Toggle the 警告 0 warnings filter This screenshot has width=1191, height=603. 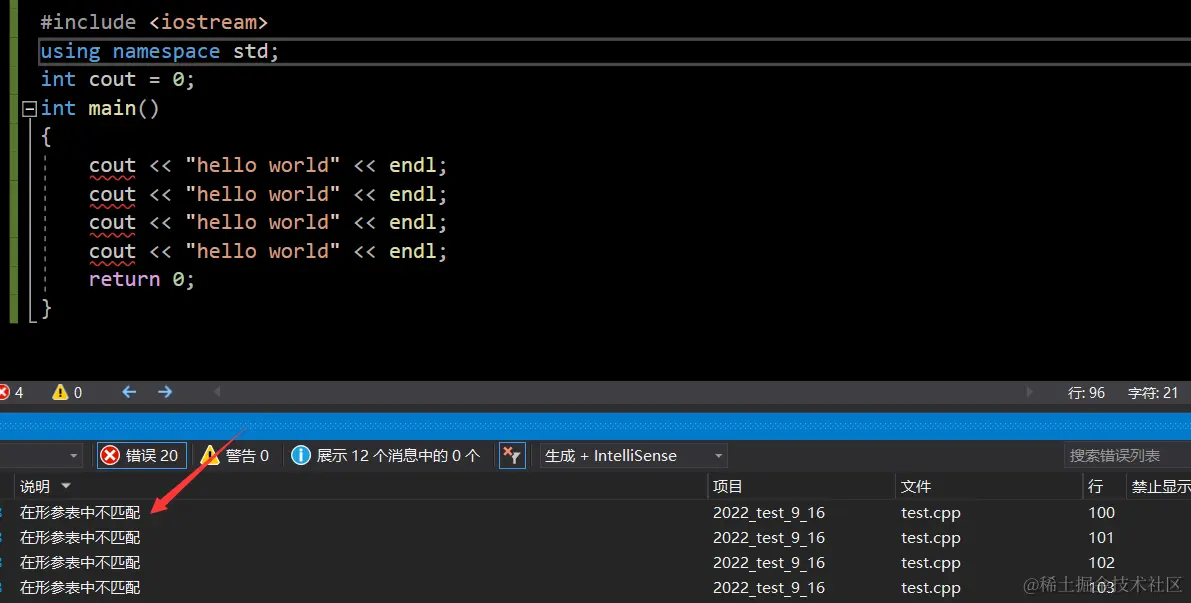click(x=235, y=456)
